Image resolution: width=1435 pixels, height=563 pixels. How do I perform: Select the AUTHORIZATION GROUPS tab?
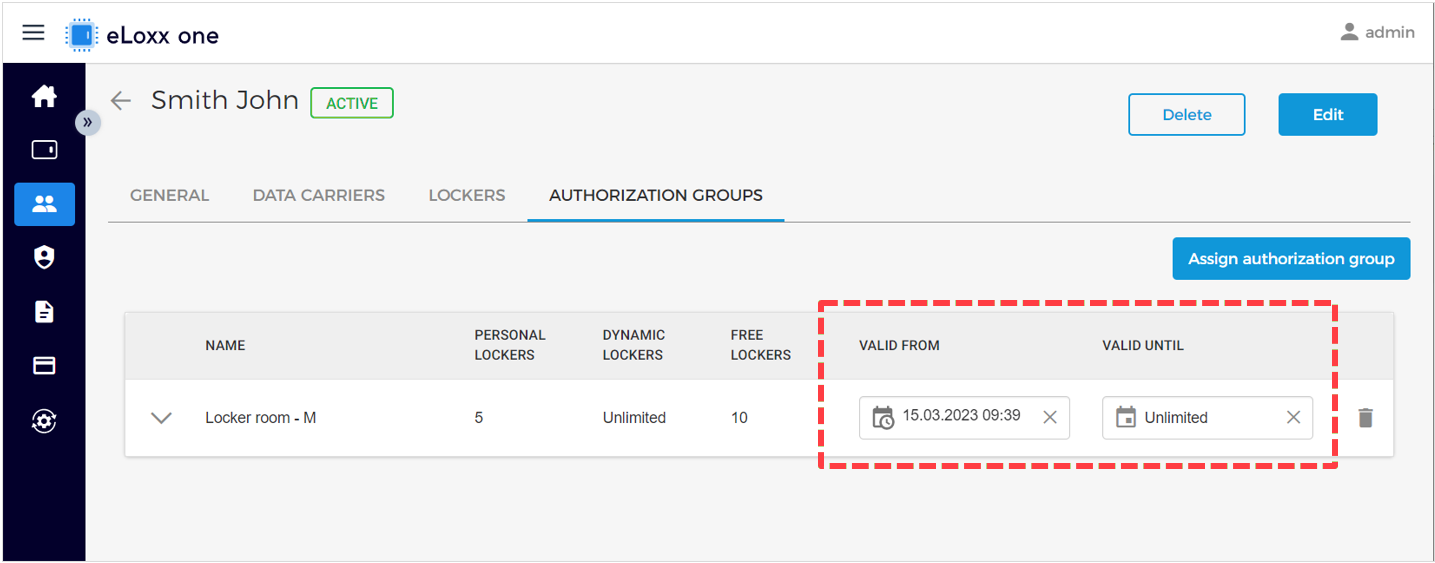pos(656,195)
